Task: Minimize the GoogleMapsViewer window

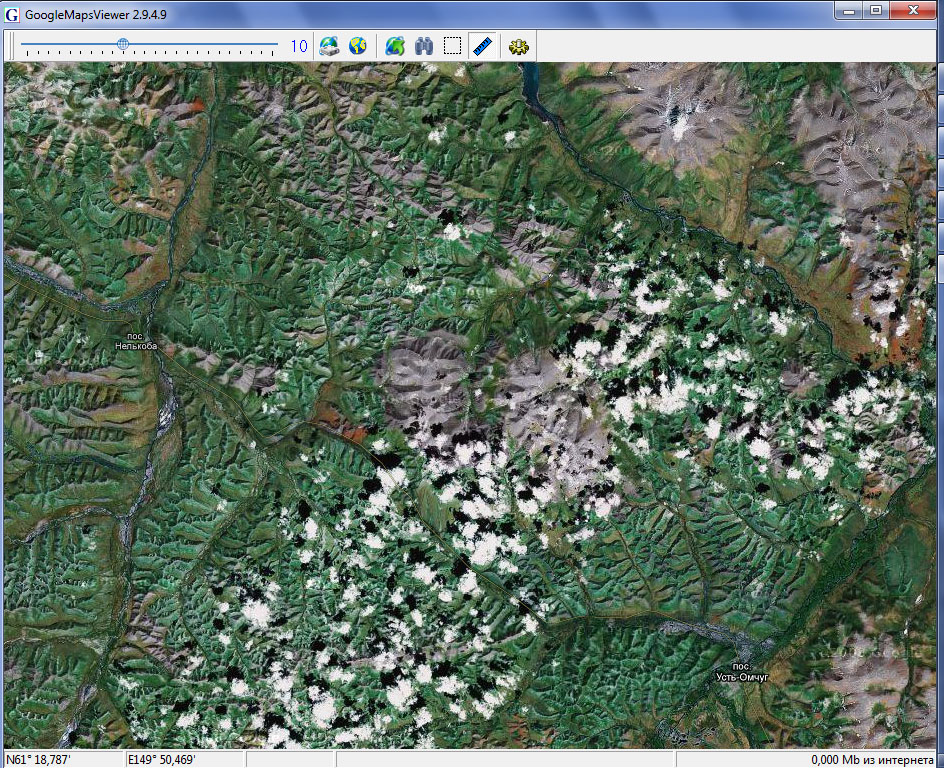Action: [850, 9]
